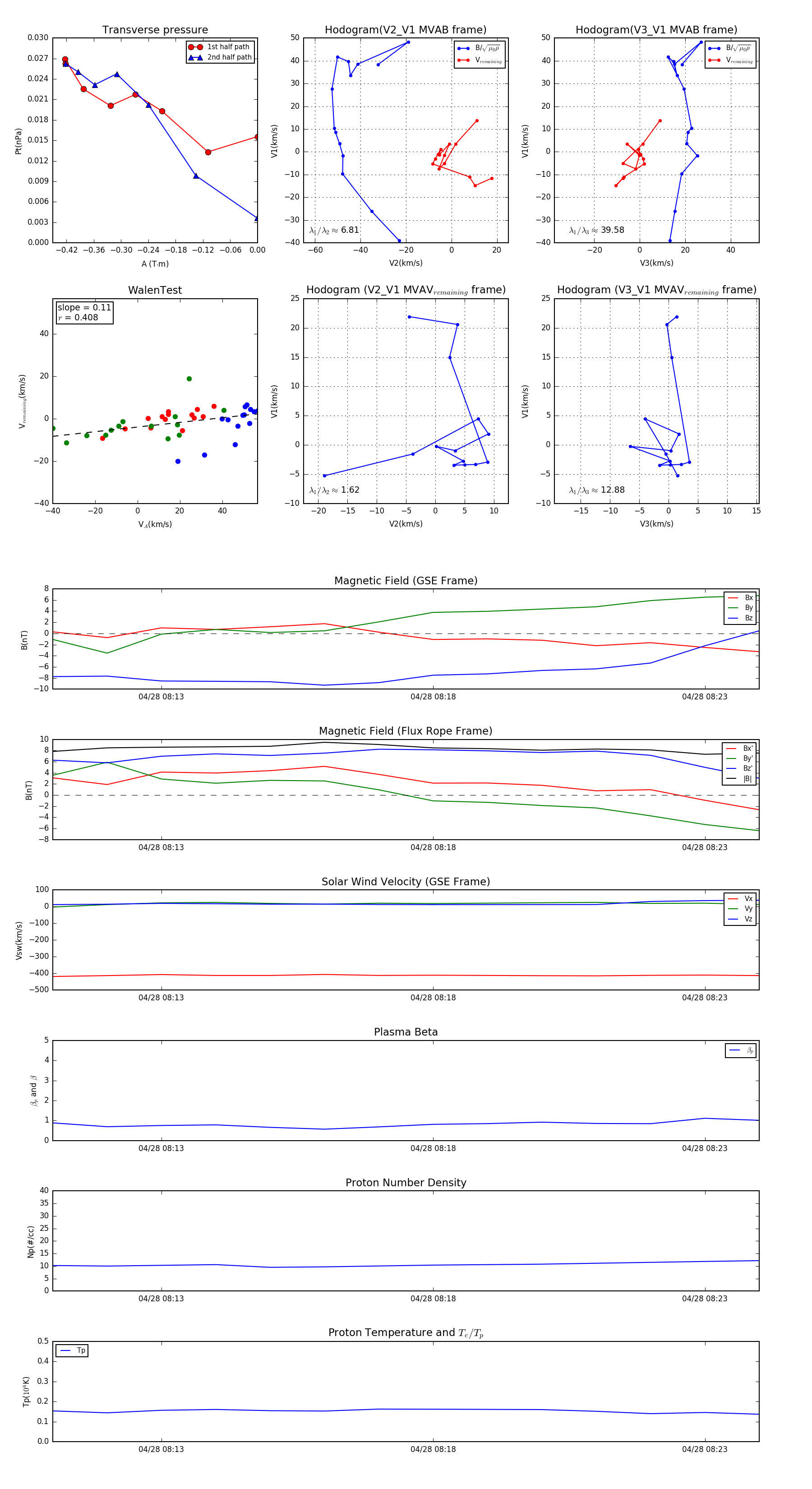Select the '2nd half path' legend entry

220,57
